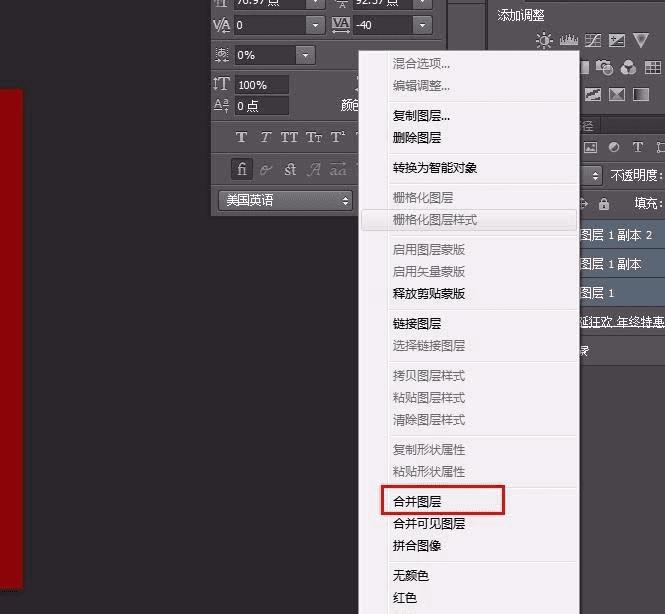Click the tsume 0% input field
This screenshot has width=665, height=614.
pyautogui.click(x=265, y=55)
